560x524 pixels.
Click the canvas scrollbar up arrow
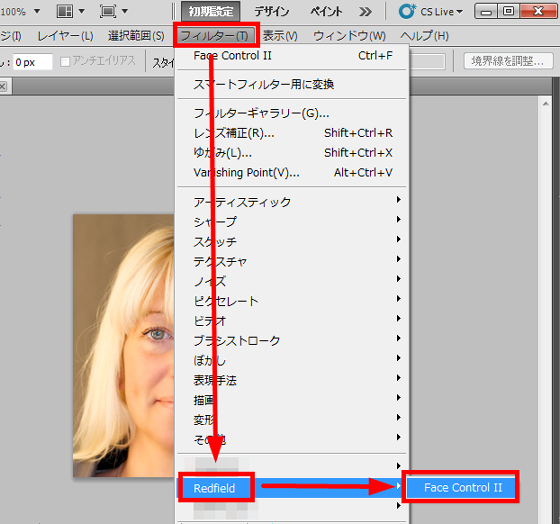coord(545,104)
